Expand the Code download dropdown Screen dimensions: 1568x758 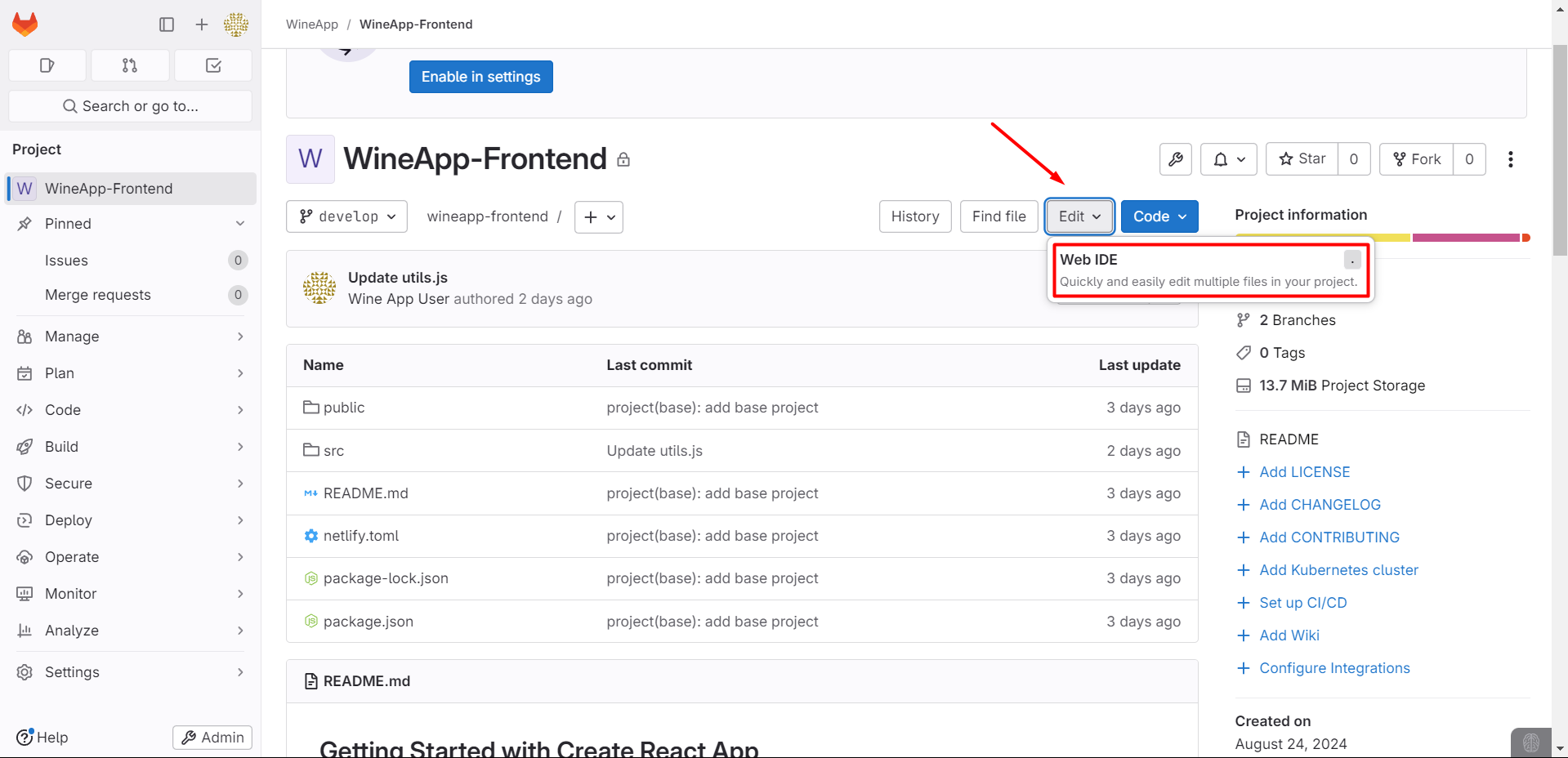pos(1159,216)
